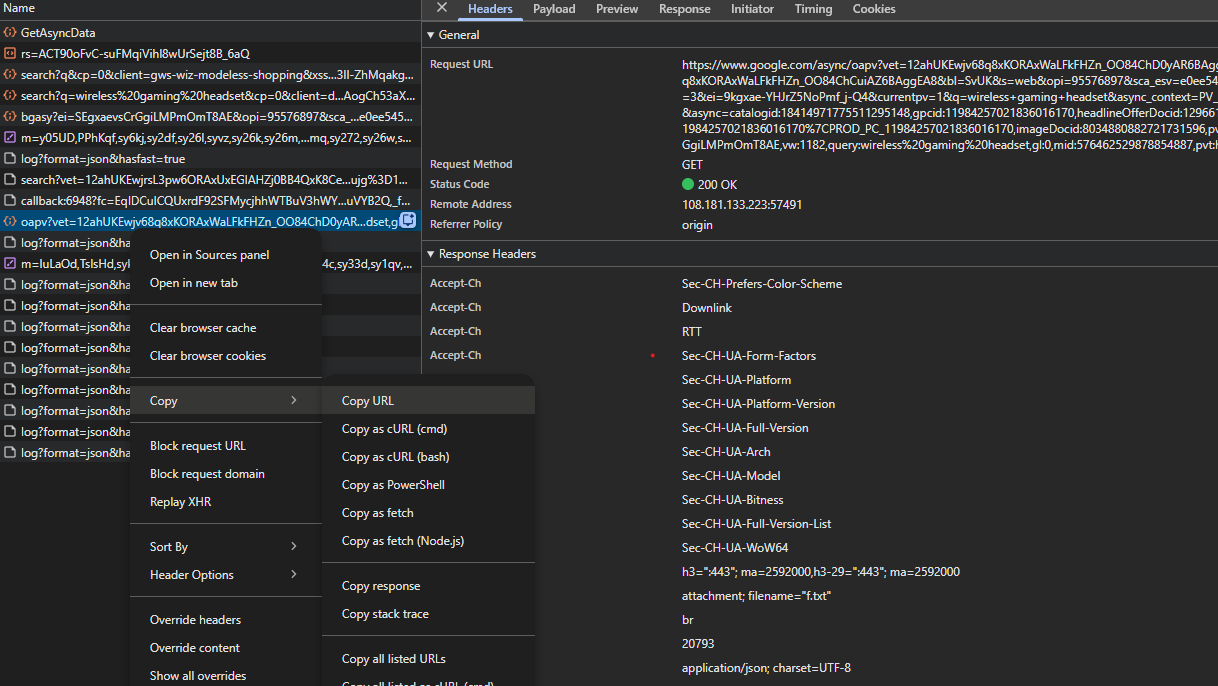Select Copy as cURL (bash)
Image resolution: width=1218 pixels, height=686 pixels.
pyautogui.click(x=395, y=457)
